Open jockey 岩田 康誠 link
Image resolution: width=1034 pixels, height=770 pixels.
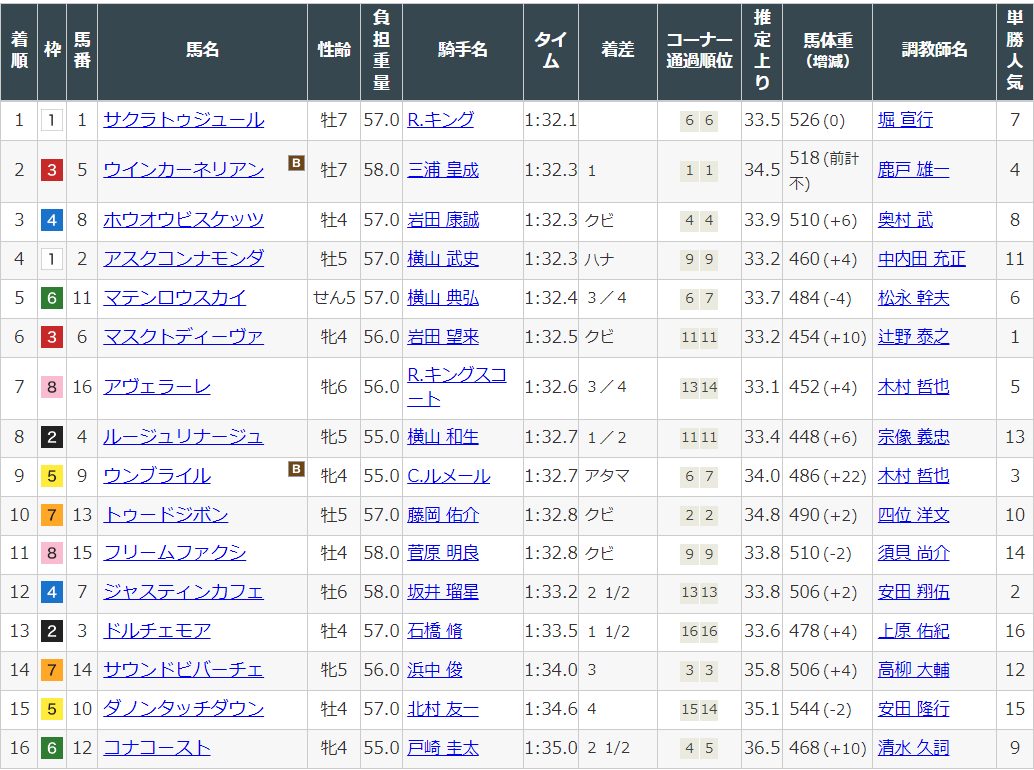click(443, 220)
